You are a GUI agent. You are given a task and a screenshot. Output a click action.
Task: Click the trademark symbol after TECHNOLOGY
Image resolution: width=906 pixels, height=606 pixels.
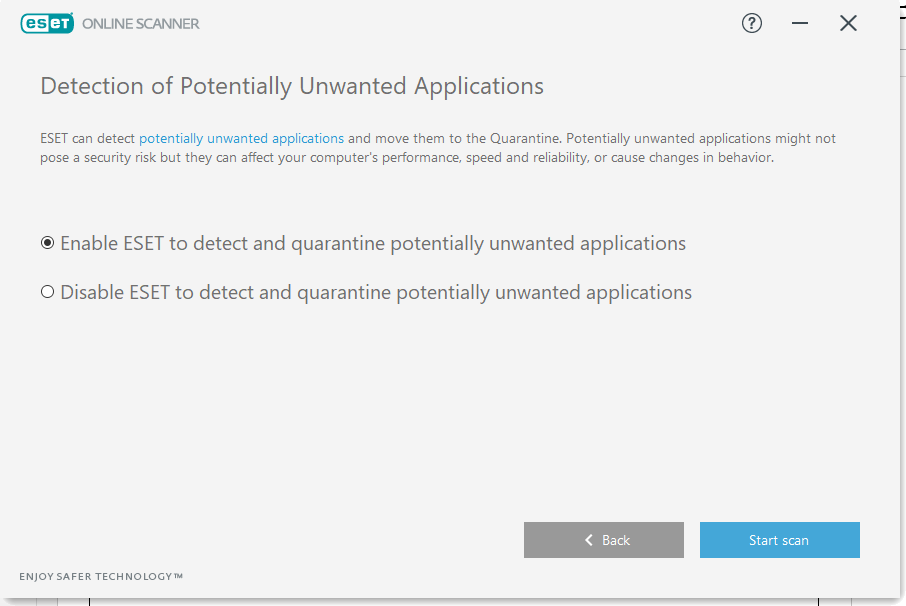click(x=178, y=576)
